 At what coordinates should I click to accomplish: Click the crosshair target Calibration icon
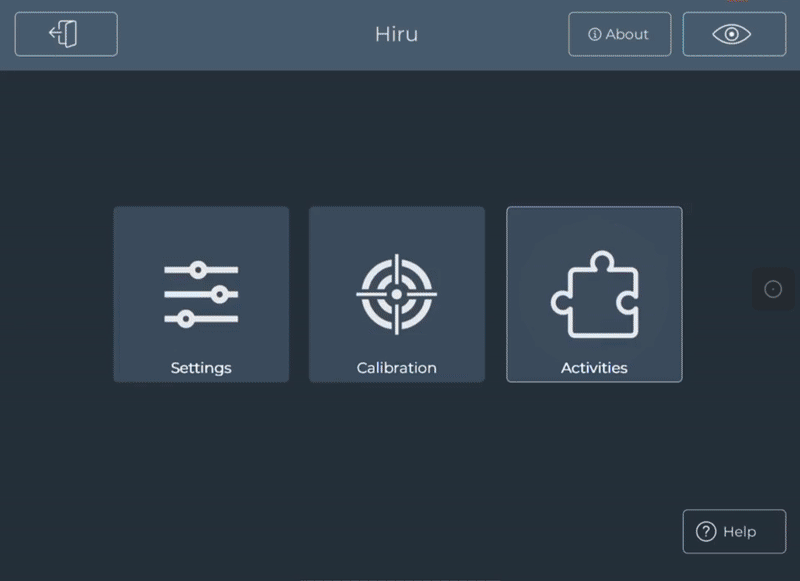[x=396, y=294]
